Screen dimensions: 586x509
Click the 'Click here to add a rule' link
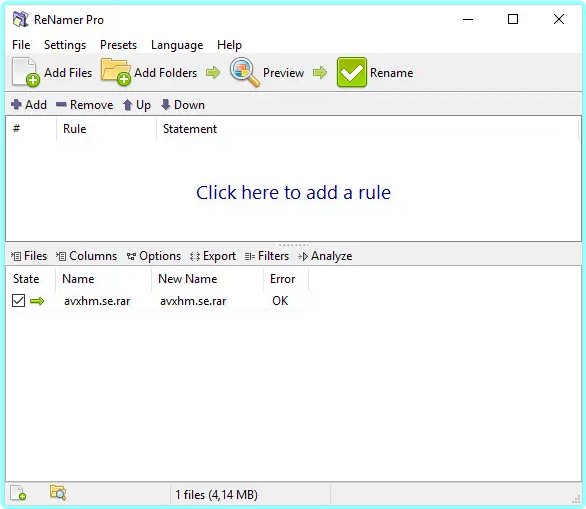293,193
